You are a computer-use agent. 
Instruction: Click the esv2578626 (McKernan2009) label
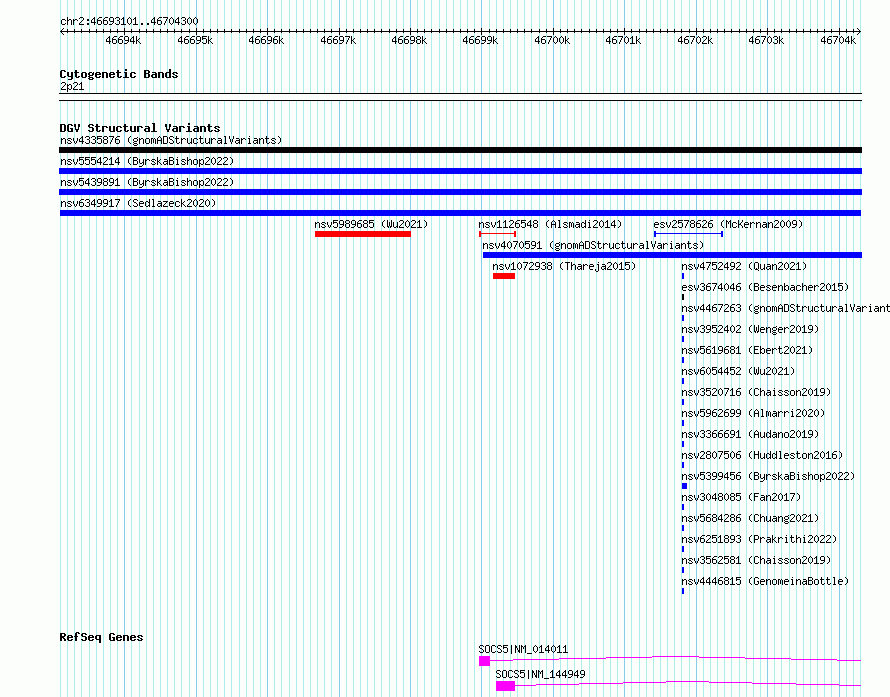tap(728, 224)
